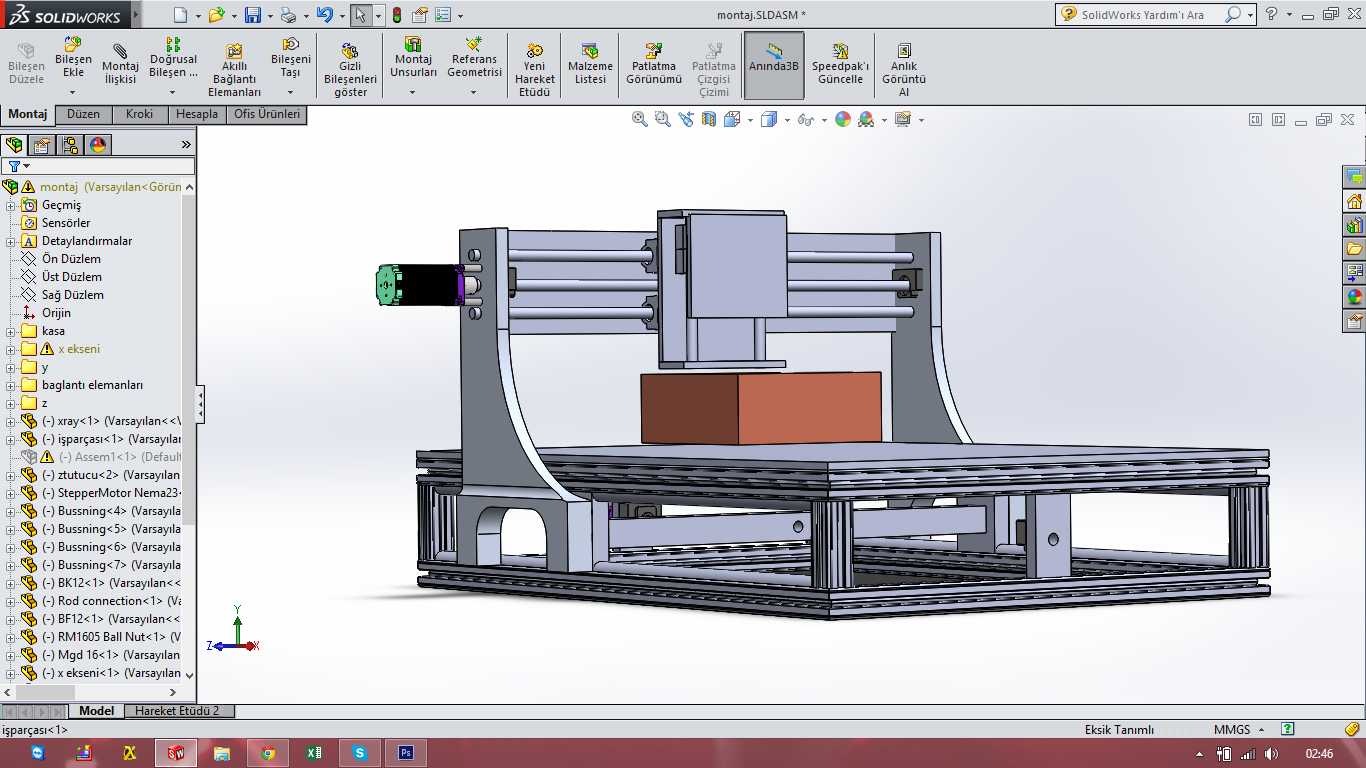
Task: Switch to the Düzen tab
Action: point(83,114)
